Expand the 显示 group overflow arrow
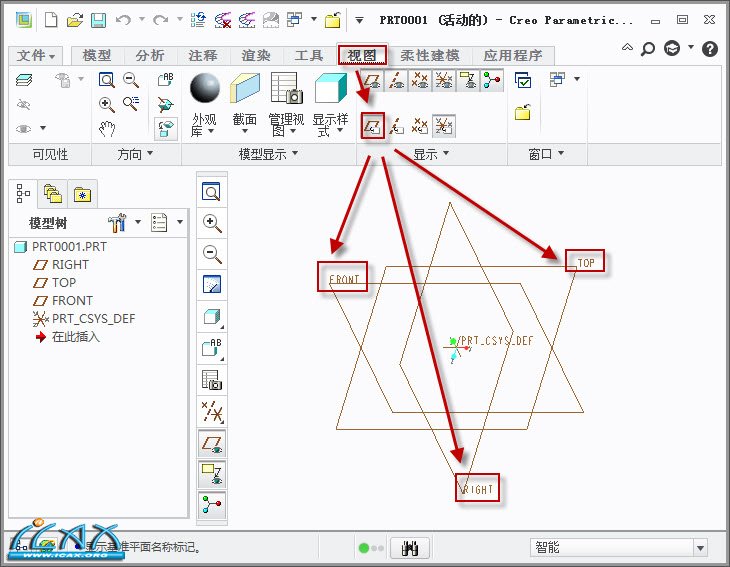This screenshot has width=730, height=567. point(446,153)
